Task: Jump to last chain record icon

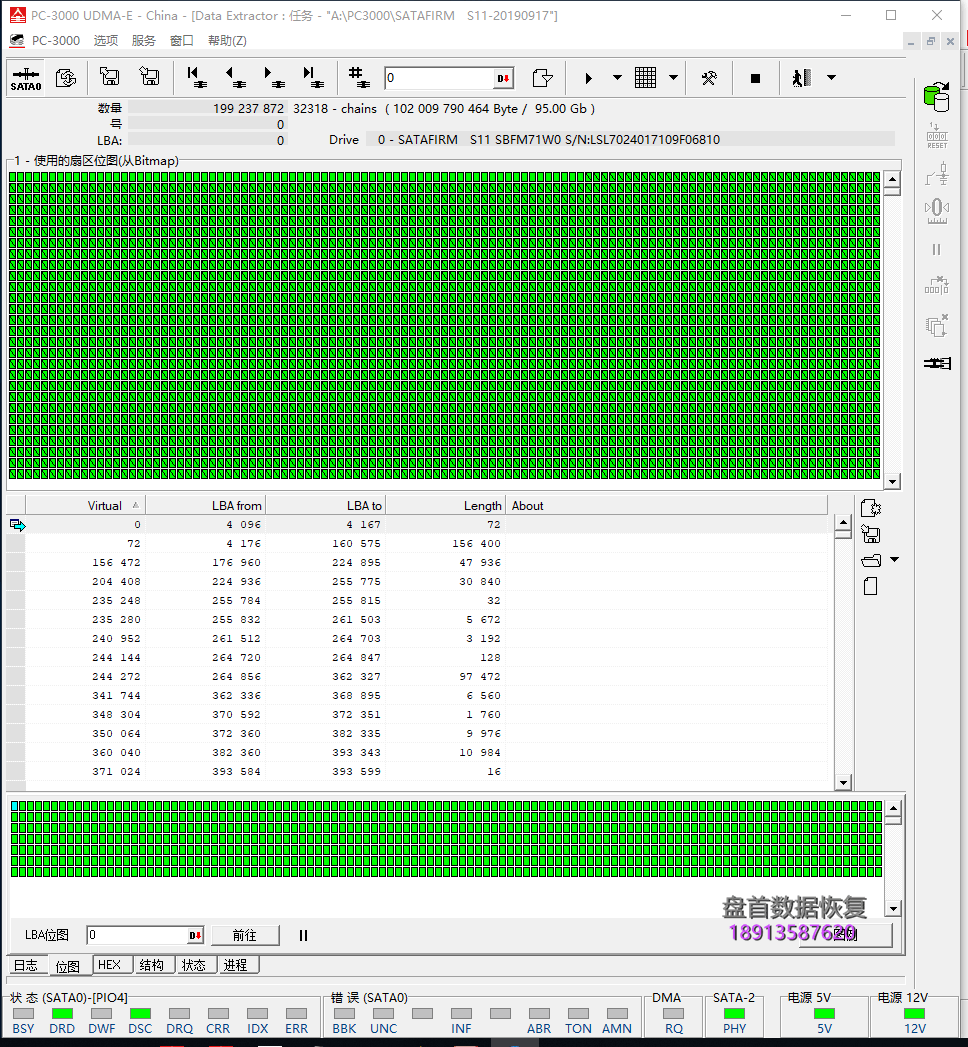Action: pos(312,77)
